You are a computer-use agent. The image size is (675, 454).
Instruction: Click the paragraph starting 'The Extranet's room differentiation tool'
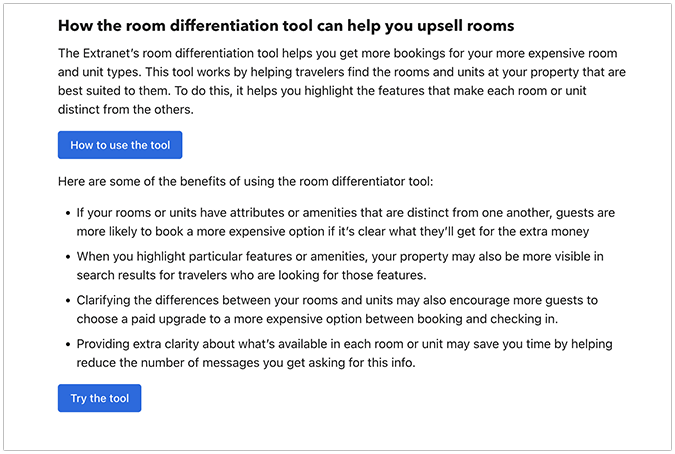pyautogui.click(x=342, y=81)
